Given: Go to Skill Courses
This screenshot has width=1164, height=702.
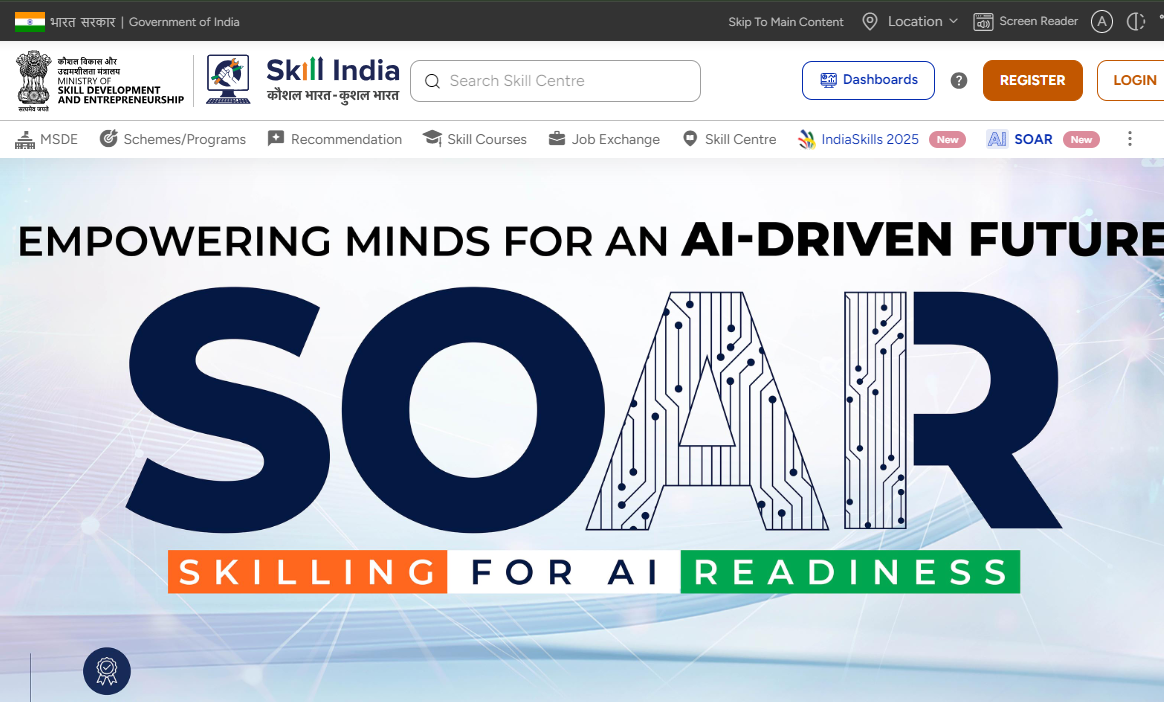Looking at the screenshot, I should coord(474,139).
